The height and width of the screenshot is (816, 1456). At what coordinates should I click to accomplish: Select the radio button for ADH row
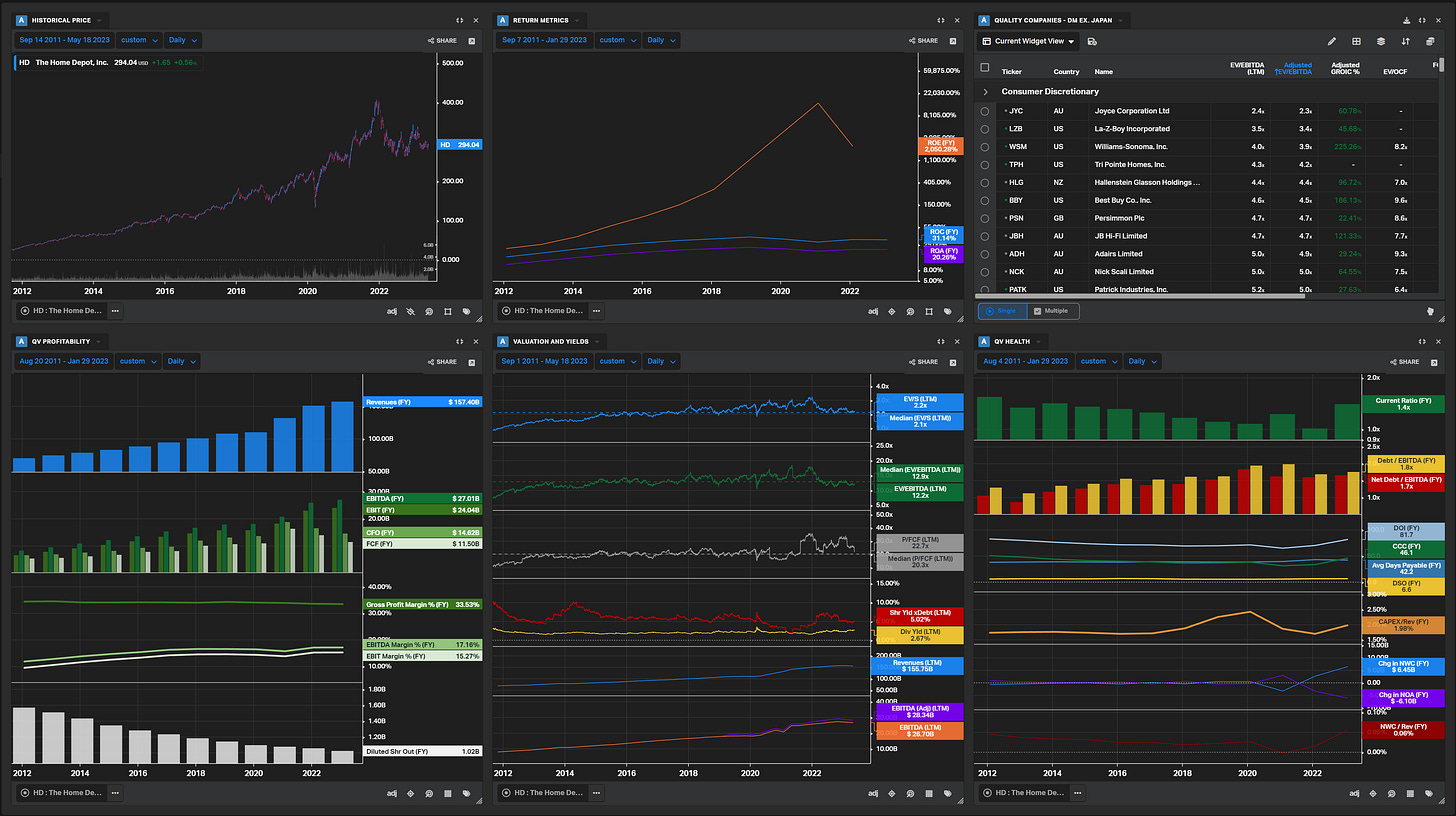pos(985,254)
